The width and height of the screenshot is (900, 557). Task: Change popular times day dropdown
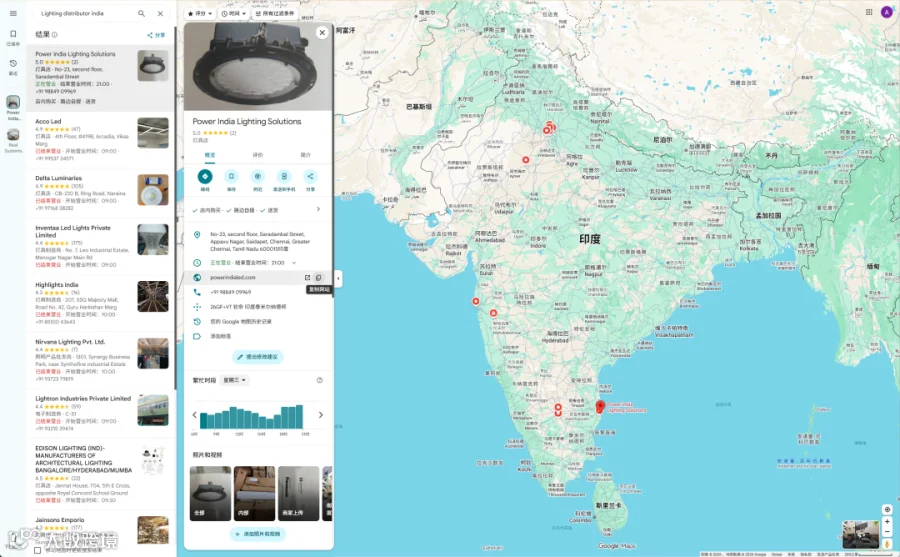[x=234, y=380]
